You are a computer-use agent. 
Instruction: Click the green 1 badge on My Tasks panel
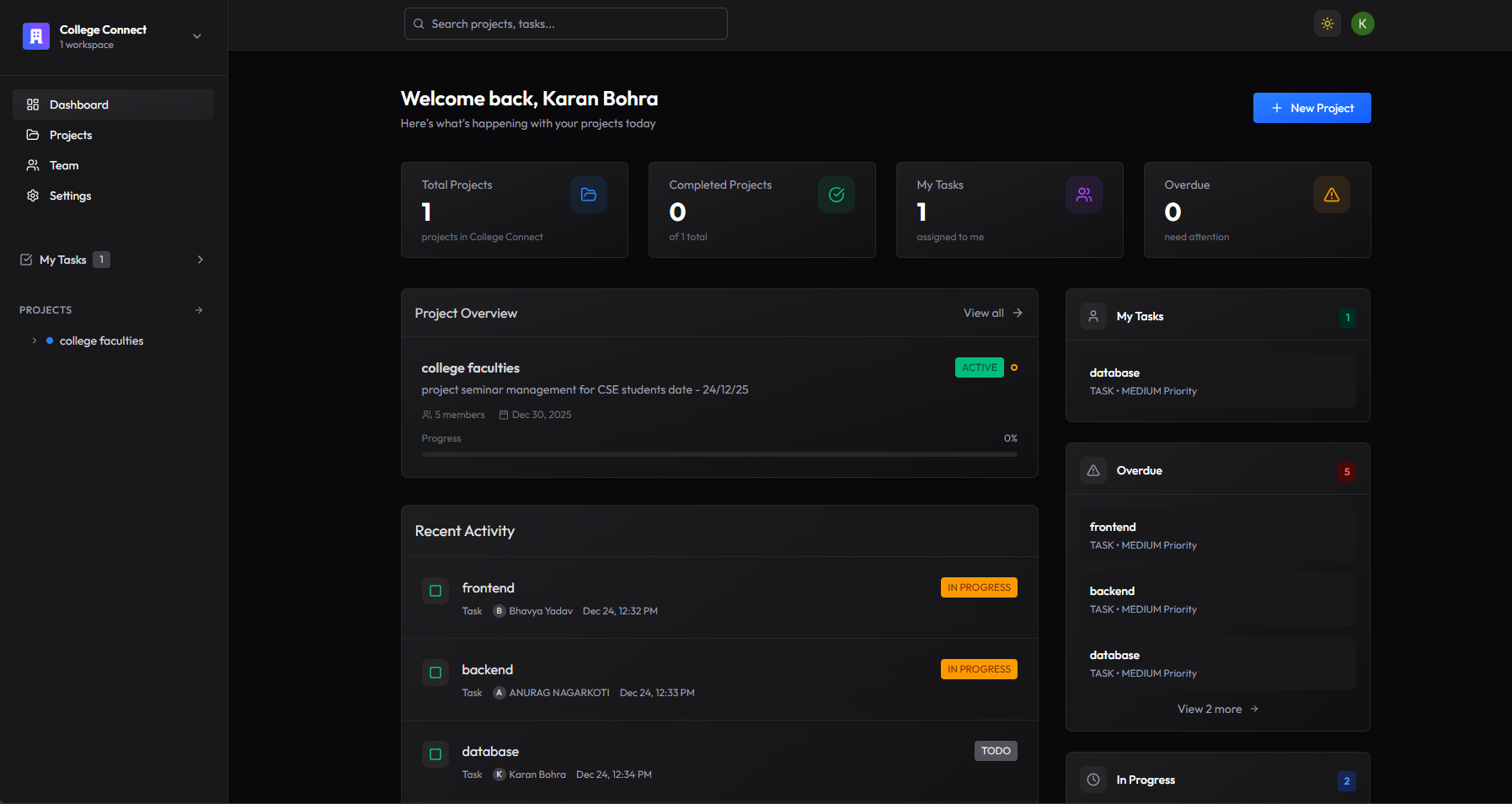pos(1348,318)
